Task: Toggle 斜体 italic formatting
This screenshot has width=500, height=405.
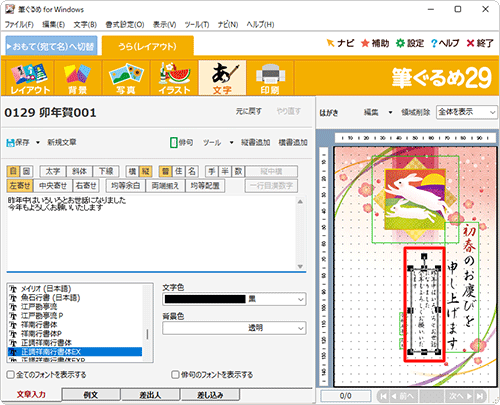Action: pyautogui.click(x=79, y=171)
